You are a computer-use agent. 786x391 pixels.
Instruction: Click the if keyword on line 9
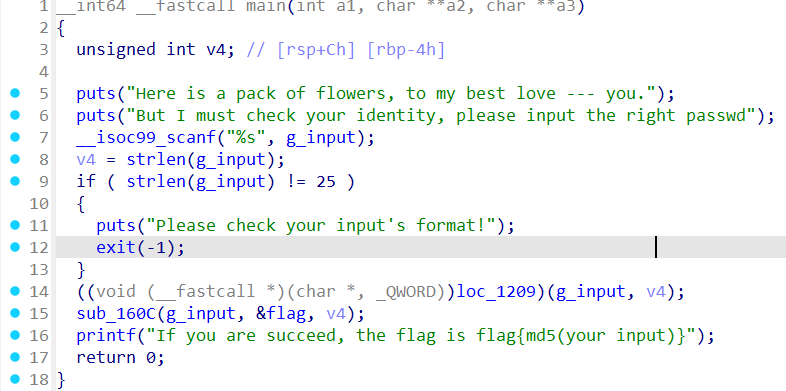86,181
